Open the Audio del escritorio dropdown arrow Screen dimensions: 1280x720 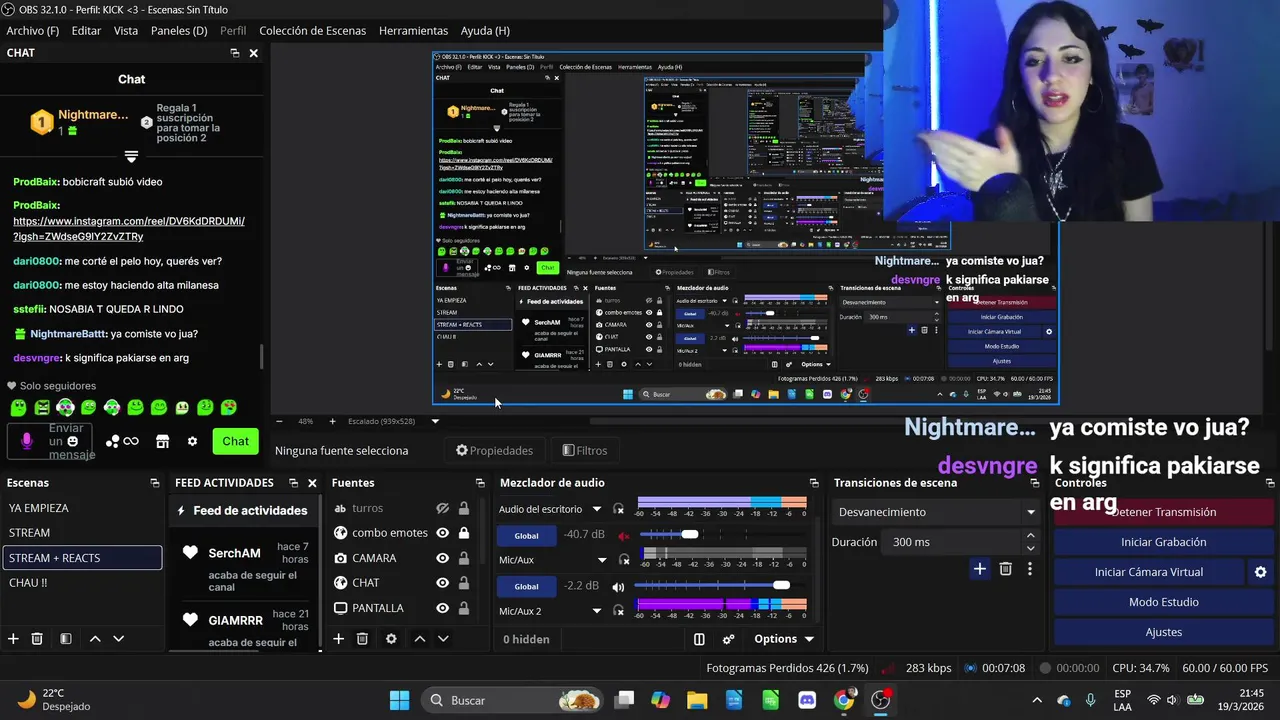point(597,509)
